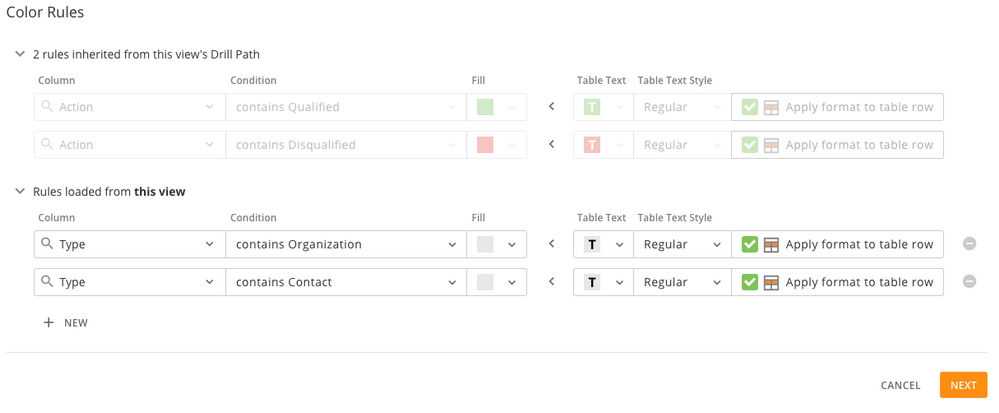The width and height of the screenshot is (999, 413).
Task: Click the search icon in the Organization rule's Column field
Action: pyautogui.click(x=47, y=243)
